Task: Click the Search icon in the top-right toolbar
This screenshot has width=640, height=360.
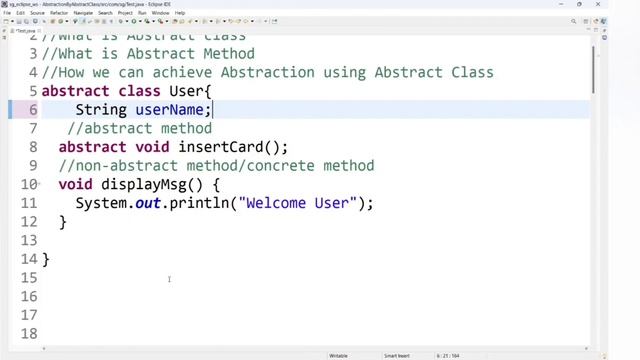Action: click(x=573, y=21)
